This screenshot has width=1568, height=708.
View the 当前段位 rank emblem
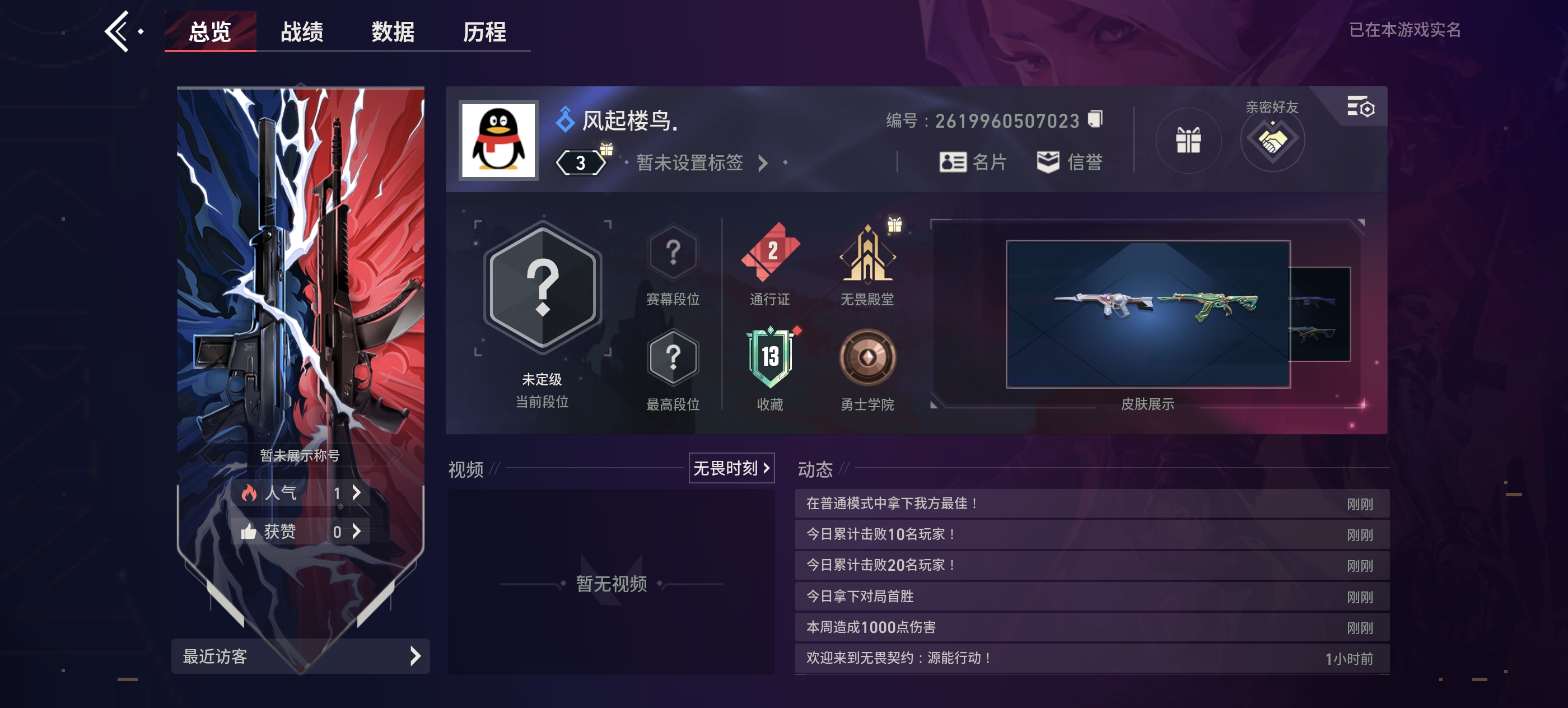click(x=542, y=288)
